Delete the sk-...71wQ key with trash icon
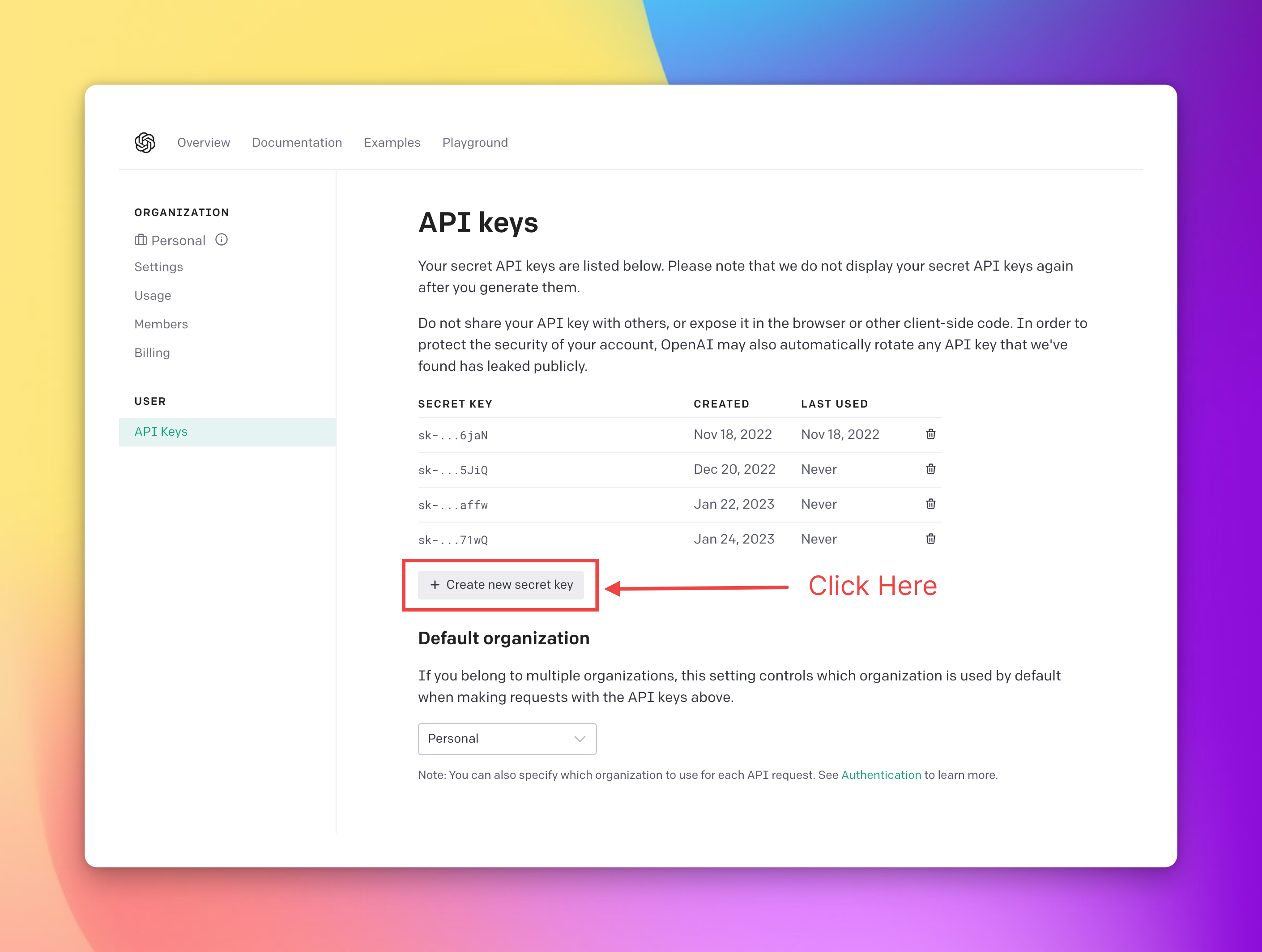This screenshot has width=1262, height=952. pos(930,539)
